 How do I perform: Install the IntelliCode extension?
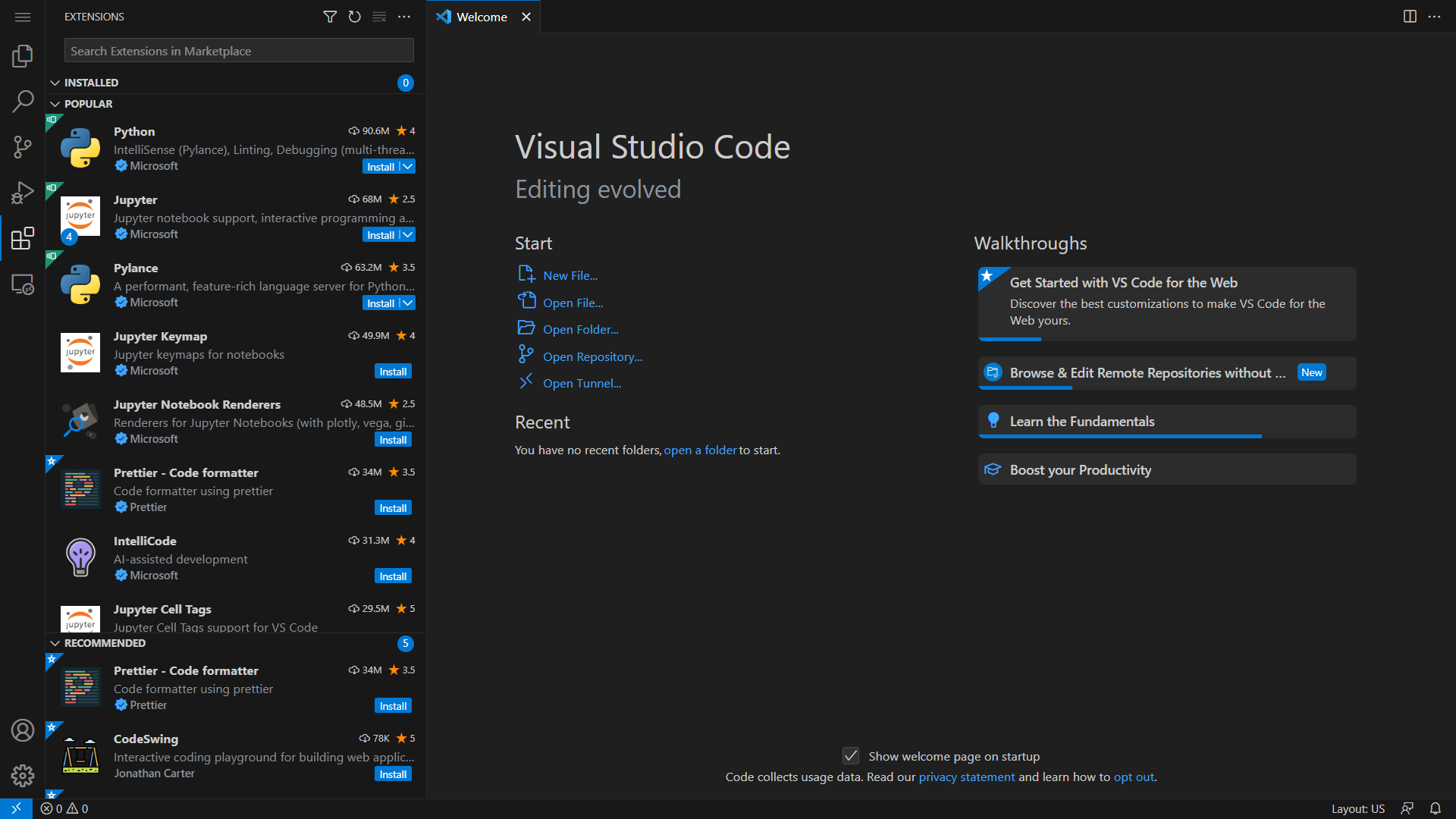coord(393,576)
